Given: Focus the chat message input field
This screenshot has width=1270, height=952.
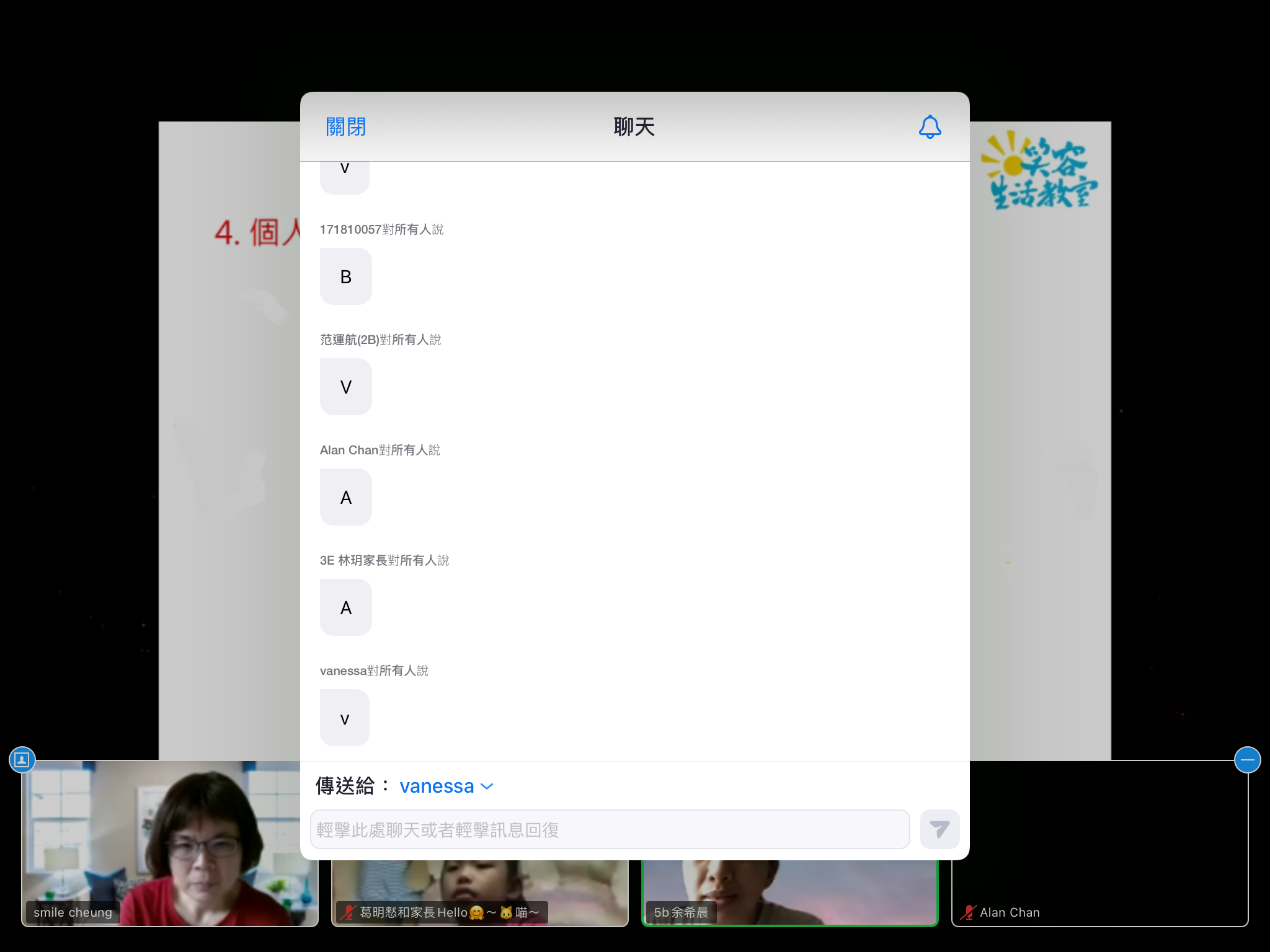Looking at the screenshot, I should coord(610,829).
